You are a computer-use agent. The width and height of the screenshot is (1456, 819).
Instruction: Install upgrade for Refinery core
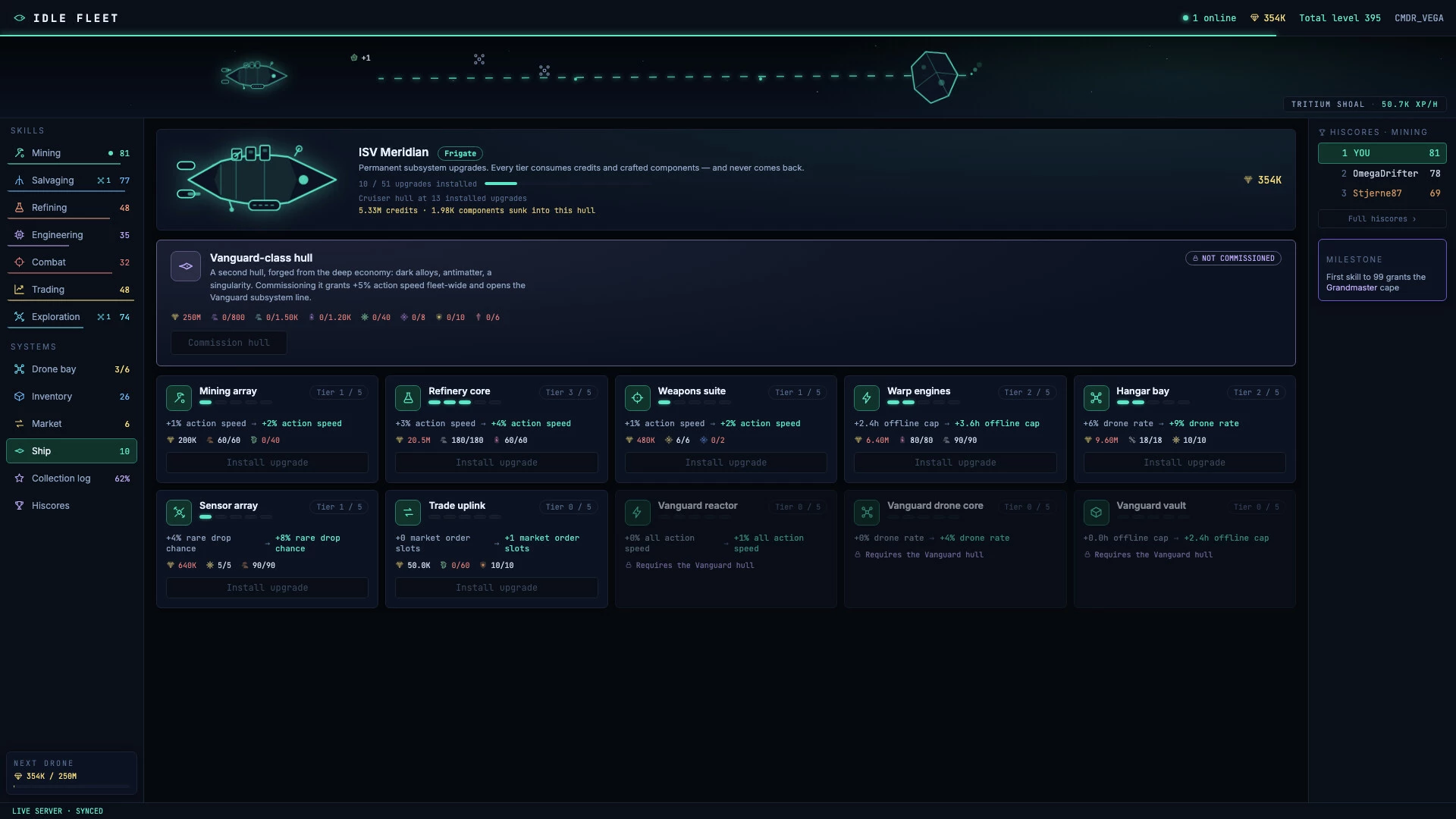pos(497,463)
